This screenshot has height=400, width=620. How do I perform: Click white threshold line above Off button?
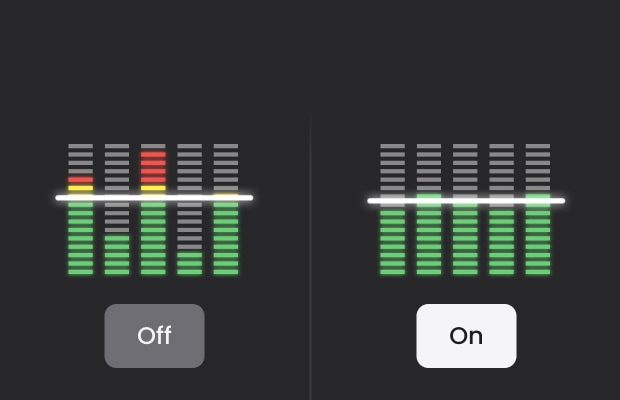154,198
